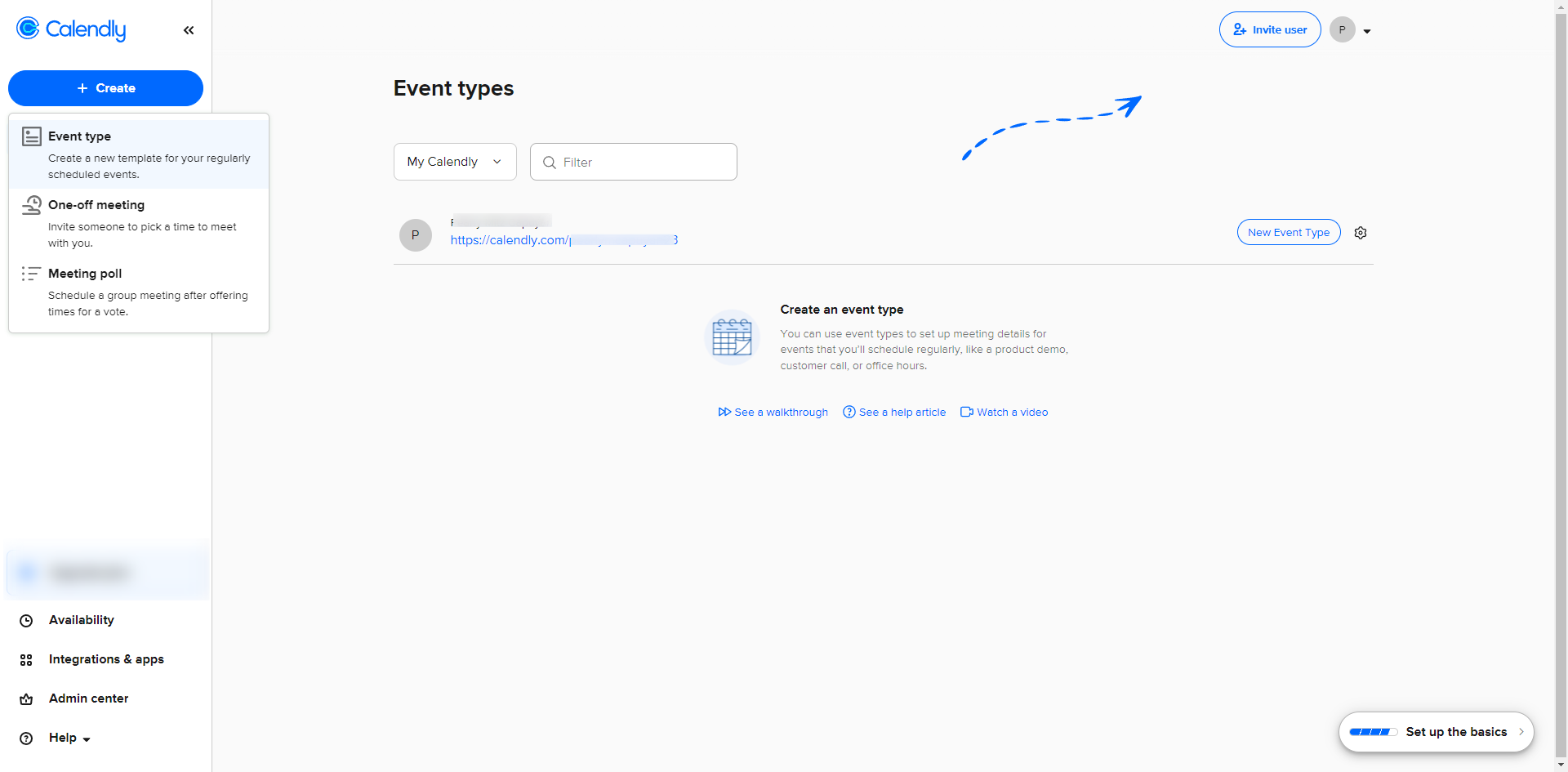Click the Create button
Image resolution: width=1568 pixels, height=772 pixels.
pyautogui.click(x=105, y=88)
